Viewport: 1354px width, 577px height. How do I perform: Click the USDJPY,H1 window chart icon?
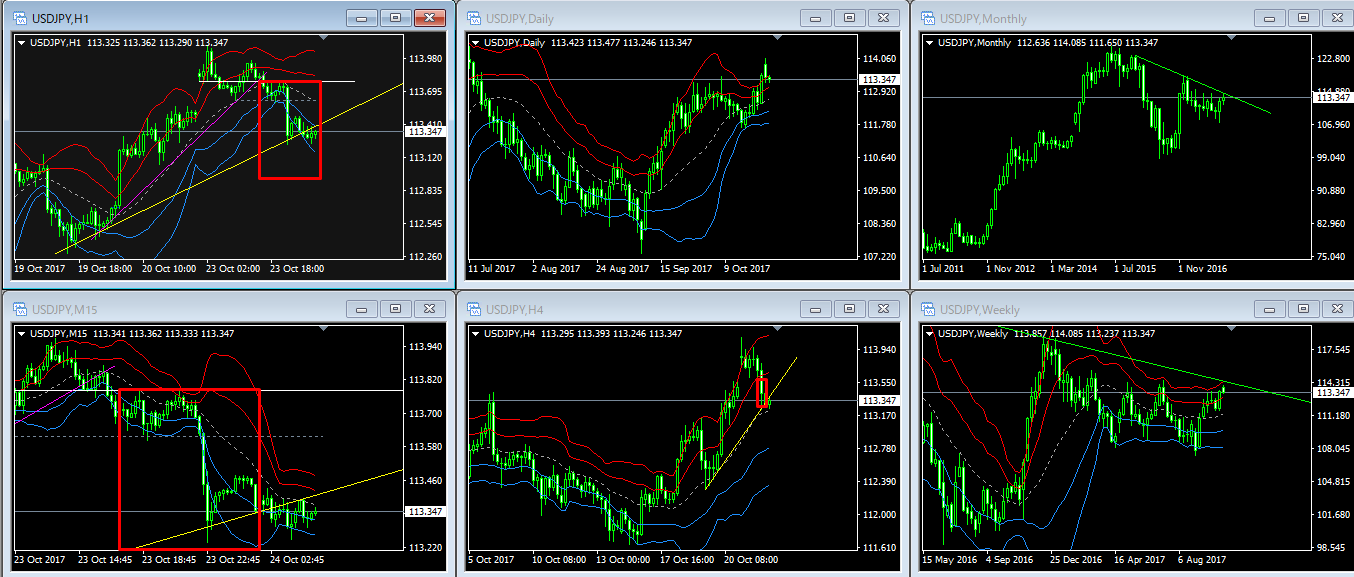click(19, 18)
